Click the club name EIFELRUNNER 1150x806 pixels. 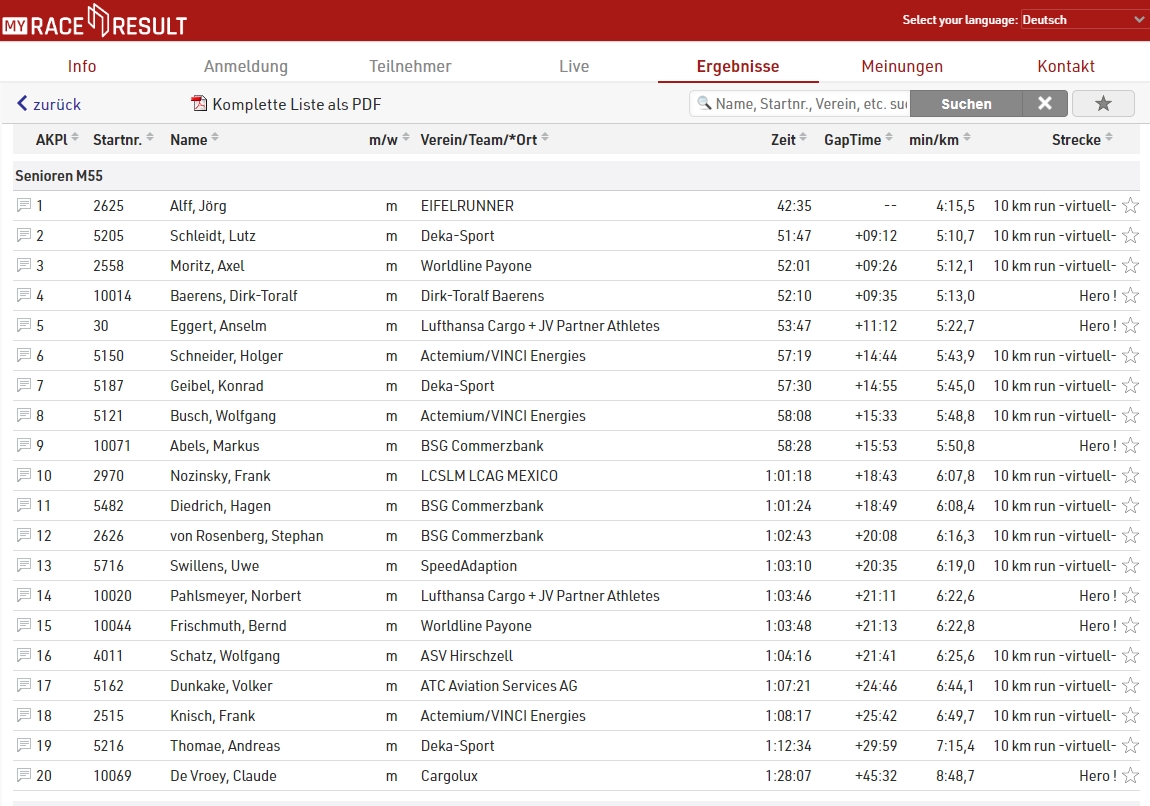[x=467, y=205]
